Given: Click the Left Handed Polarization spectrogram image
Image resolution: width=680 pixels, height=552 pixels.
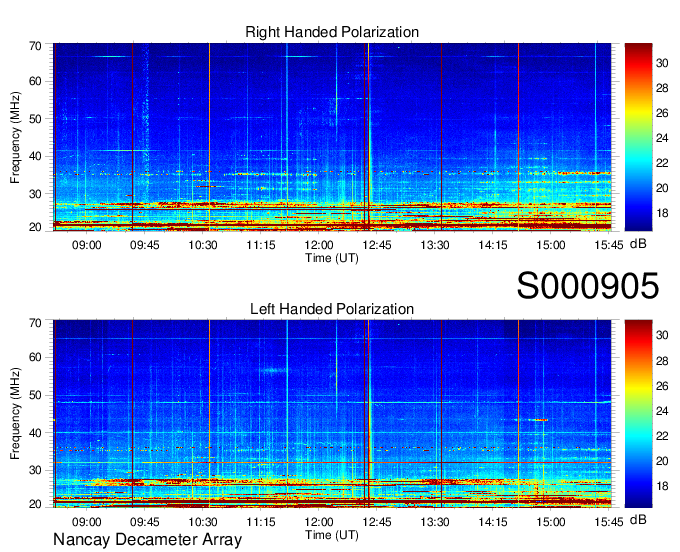Looking at the screenshot, I should click(332, 414).
